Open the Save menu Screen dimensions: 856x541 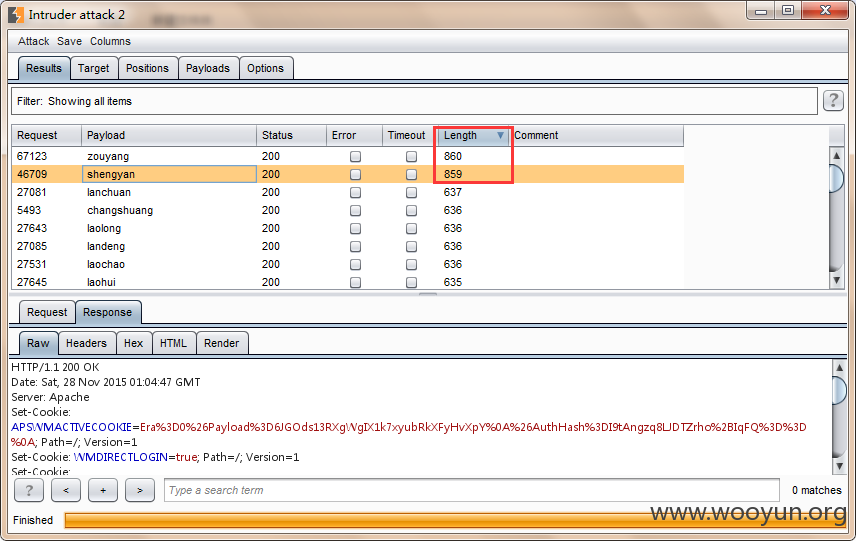coord(69,41)
